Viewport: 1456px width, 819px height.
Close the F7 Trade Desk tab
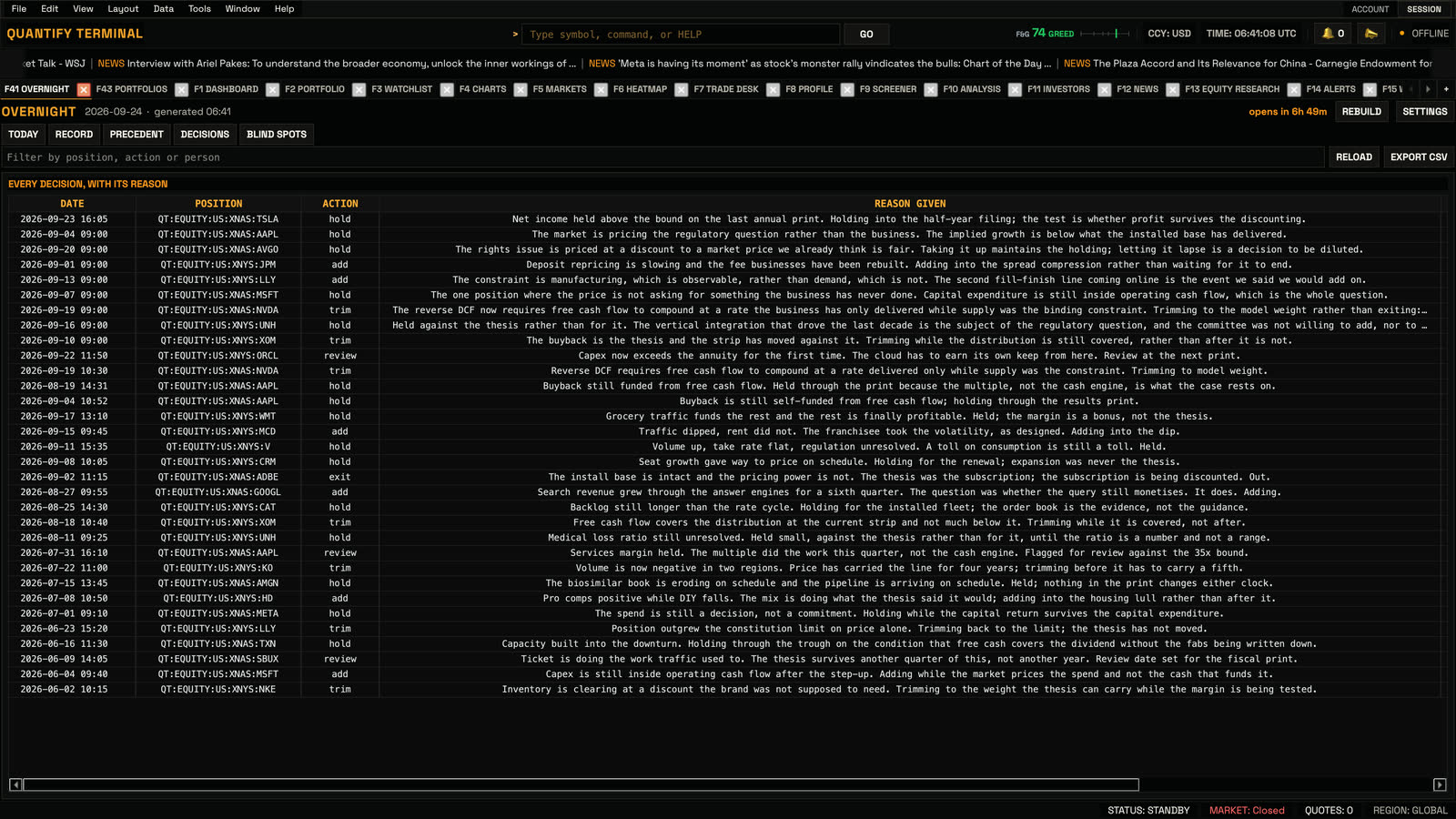773,89
